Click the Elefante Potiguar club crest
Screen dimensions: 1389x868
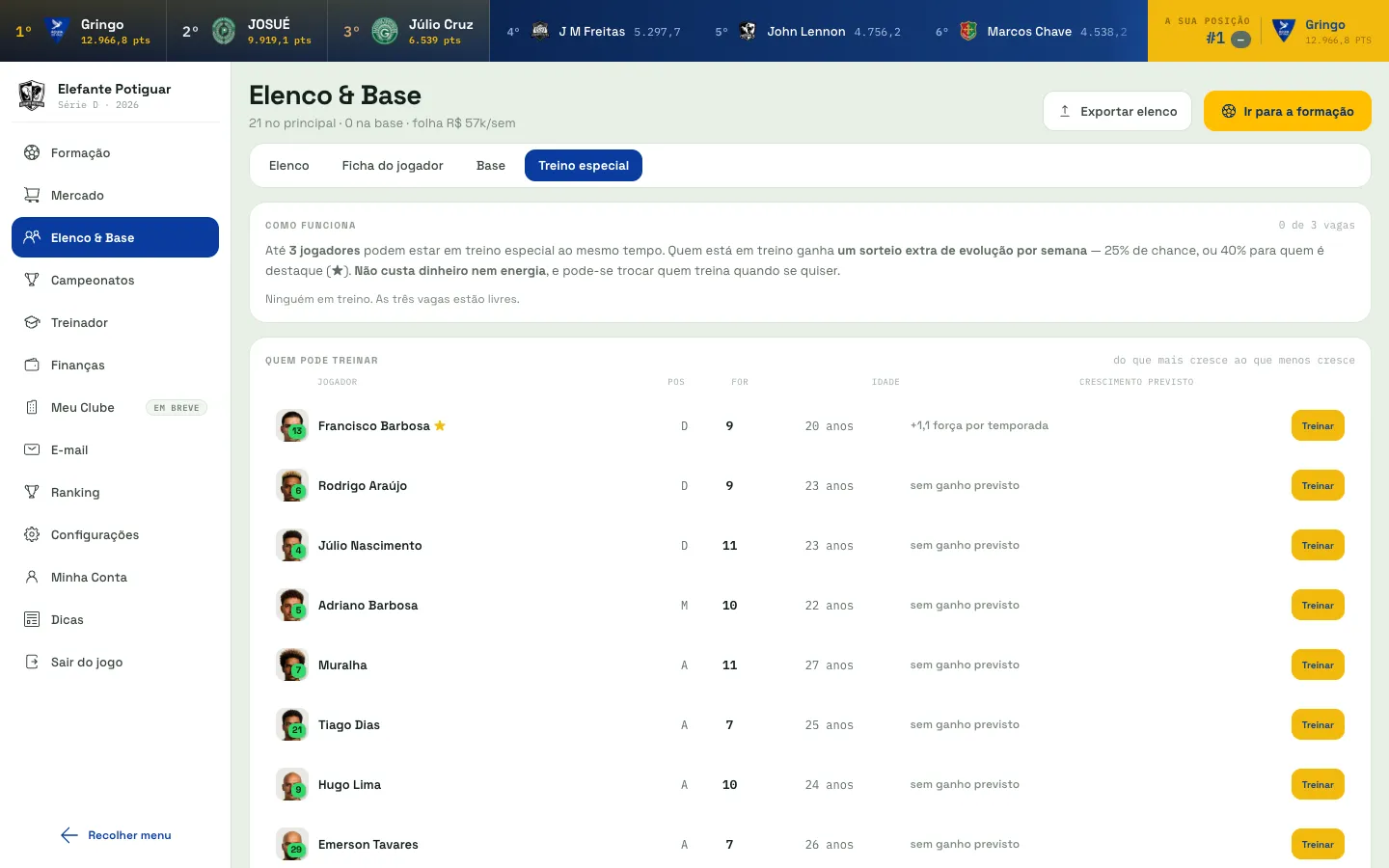pyautogui.click(x=32, y=95)
